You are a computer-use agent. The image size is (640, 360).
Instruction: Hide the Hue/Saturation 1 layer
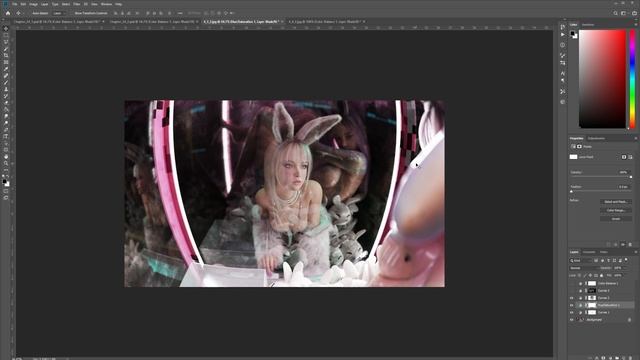click(571, 305)
